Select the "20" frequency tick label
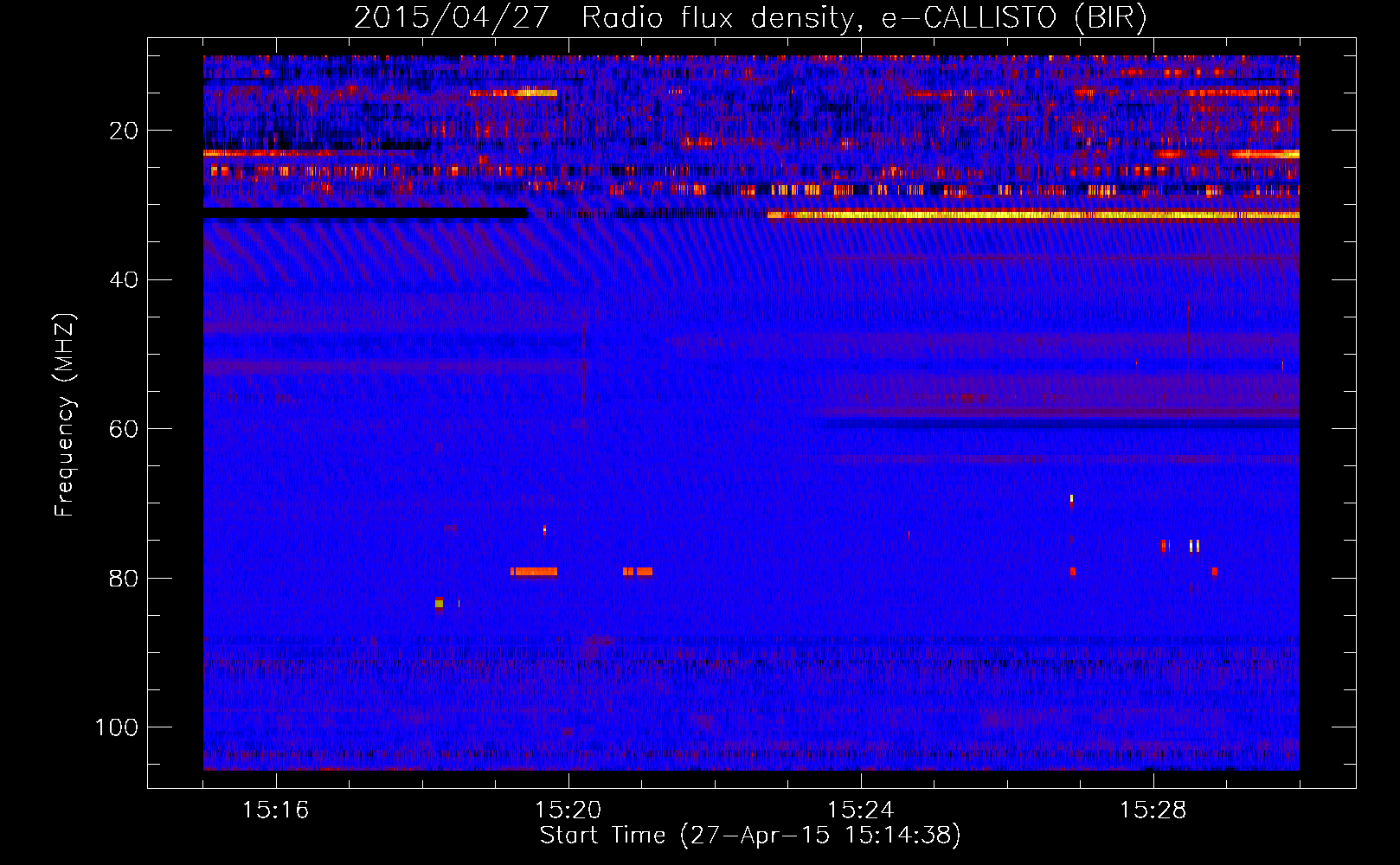The height and width of the screenshot is (865, 1400). (x=124, y=131)
